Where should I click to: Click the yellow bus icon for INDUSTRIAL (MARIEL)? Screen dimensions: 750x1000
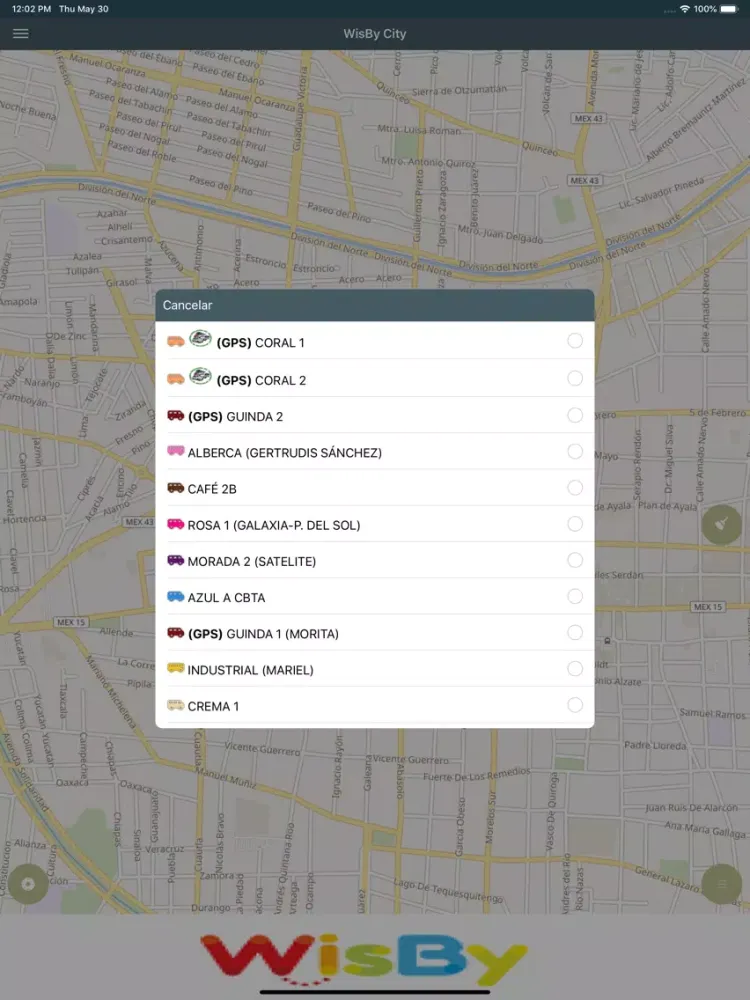click(x=175, y=668)
